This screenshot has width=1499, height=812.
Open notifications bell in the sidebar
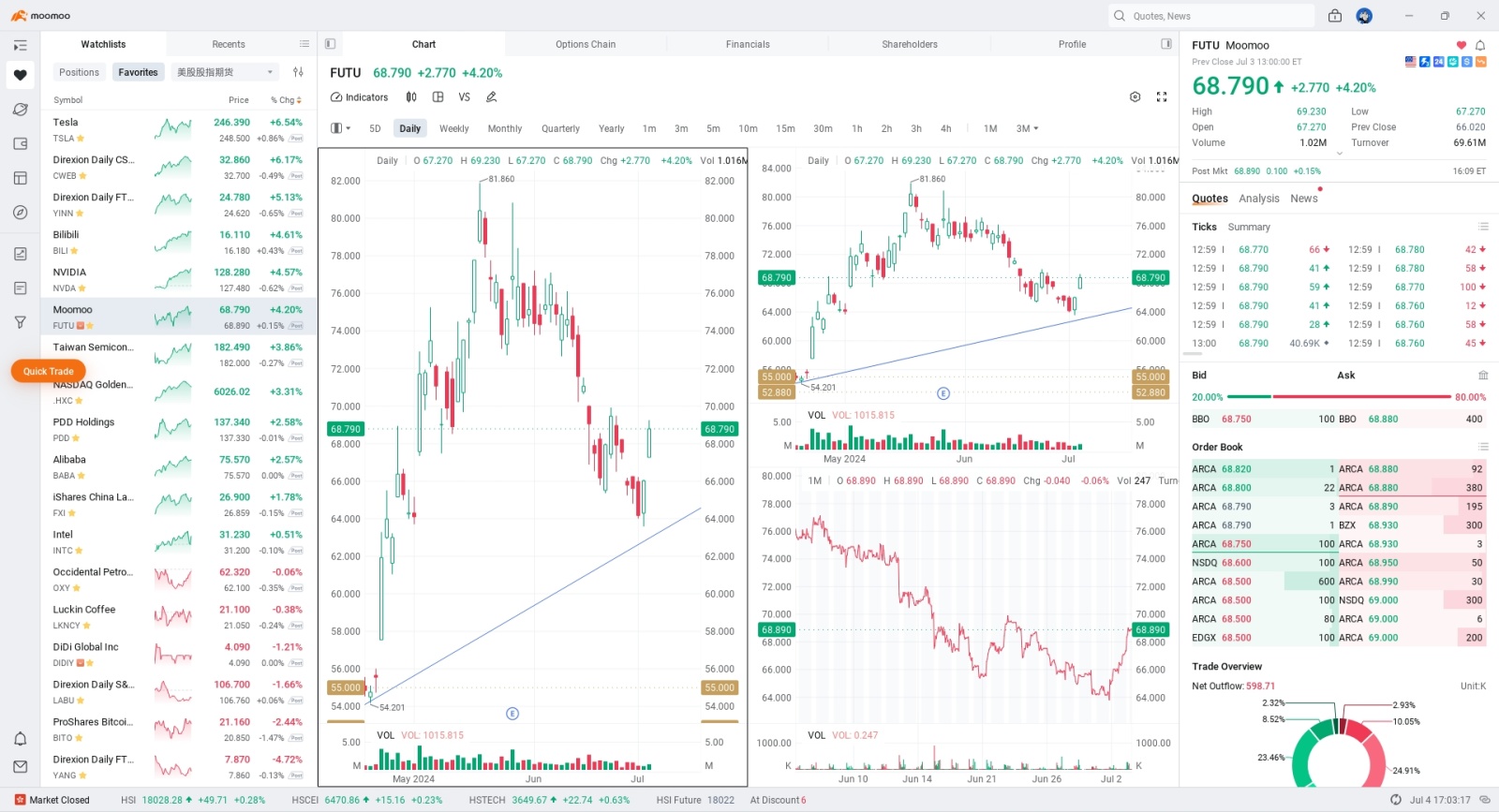click(x=20, y=739)
